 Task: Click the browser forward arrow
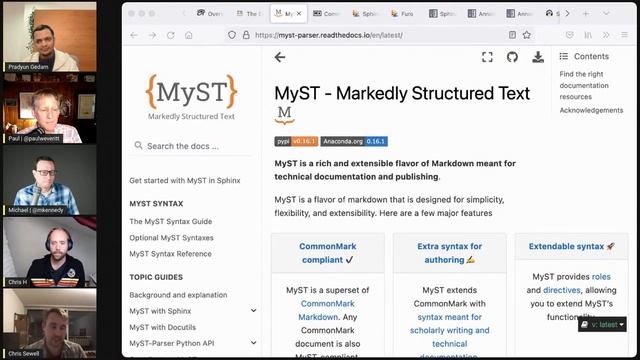click(152, 35)
